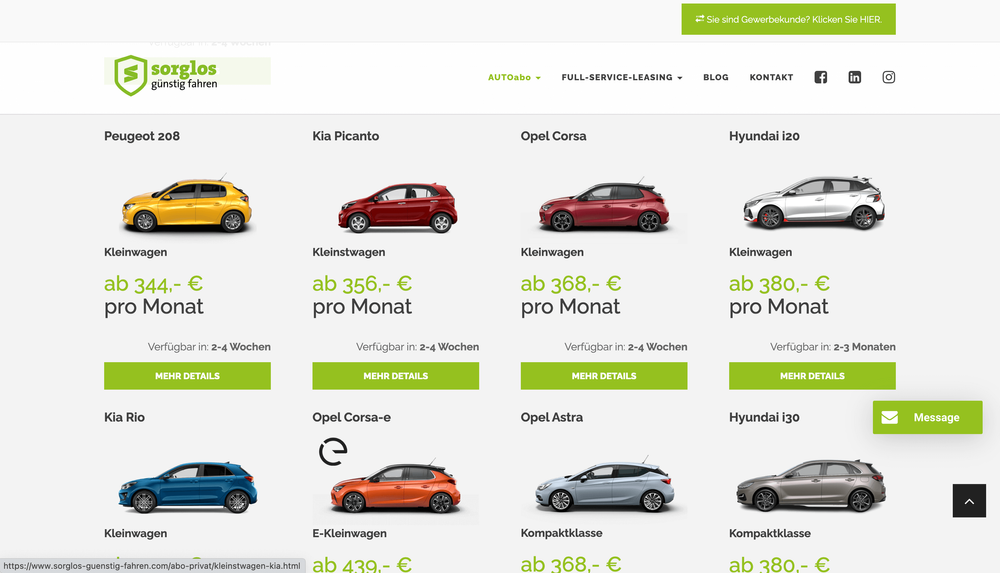Open the Facebook page icon
1000x573 pixels.
point(821,77)
